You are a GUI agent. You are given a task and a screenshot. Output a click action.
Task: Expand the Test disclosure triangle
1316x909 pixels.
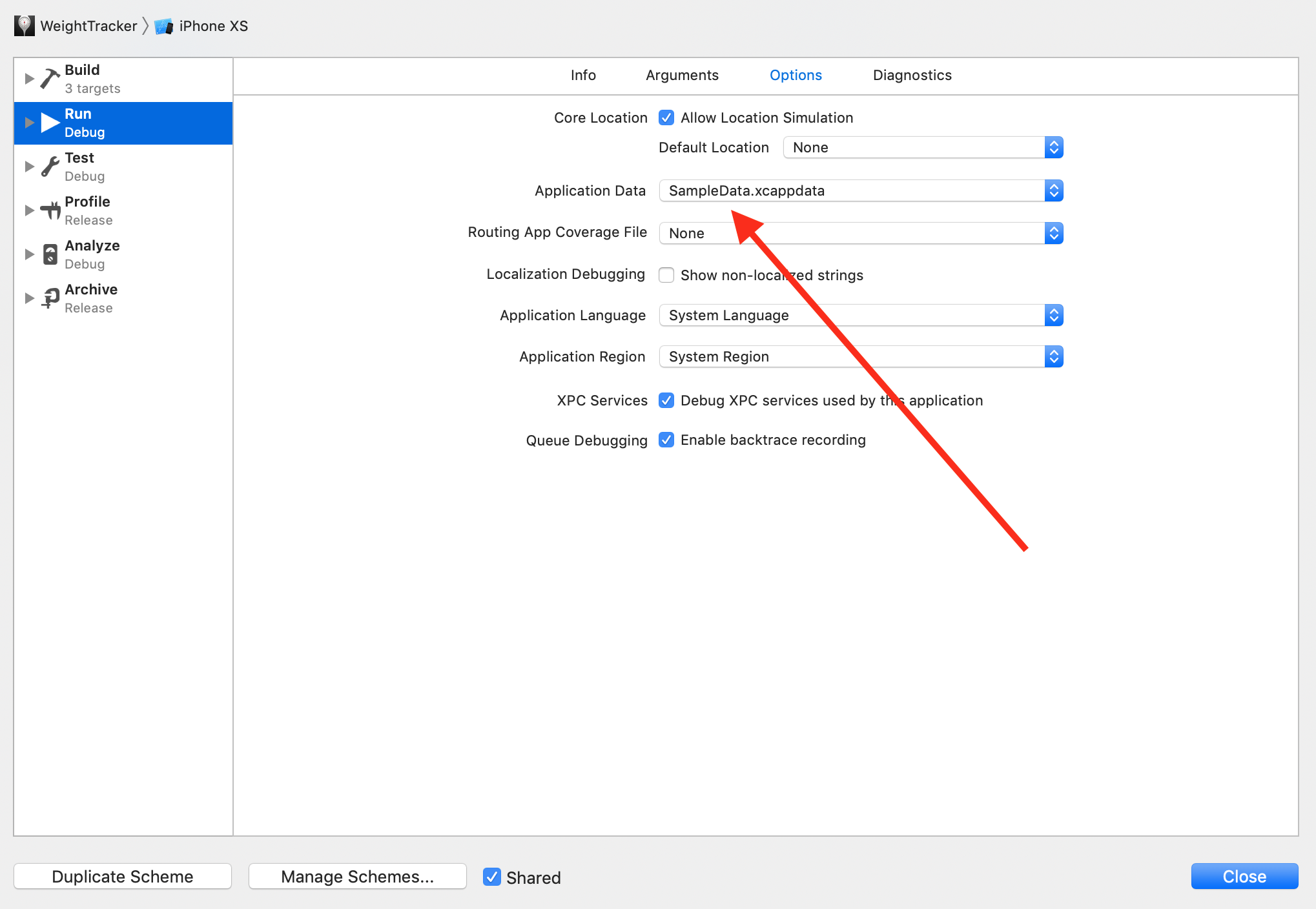tap(29, 167)
